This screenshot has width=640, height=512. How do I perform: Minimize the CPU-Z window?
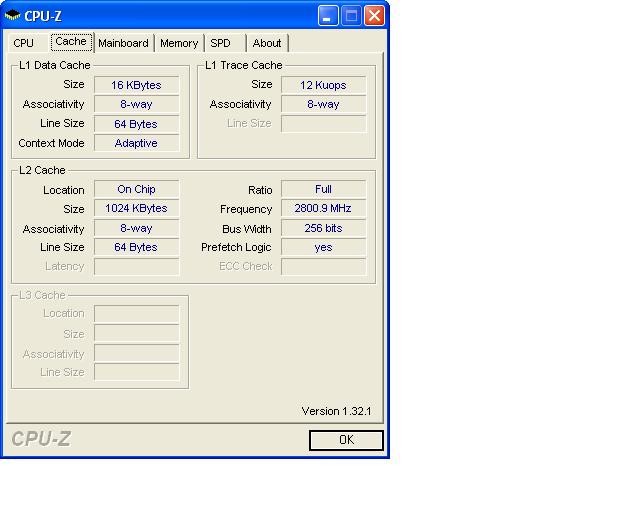329,15
